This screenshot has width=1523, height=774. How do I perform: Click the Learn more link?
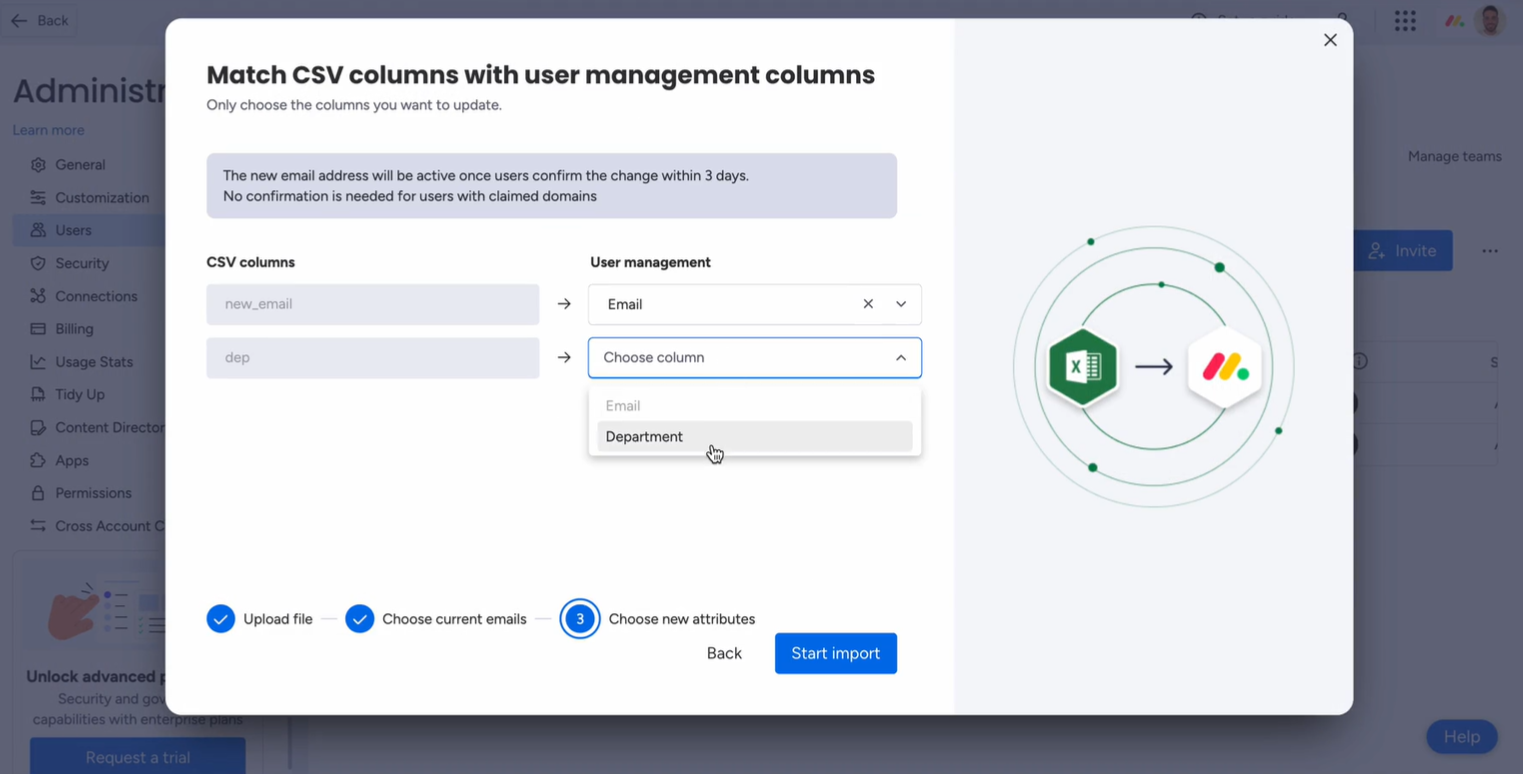[x=48, y=130]
